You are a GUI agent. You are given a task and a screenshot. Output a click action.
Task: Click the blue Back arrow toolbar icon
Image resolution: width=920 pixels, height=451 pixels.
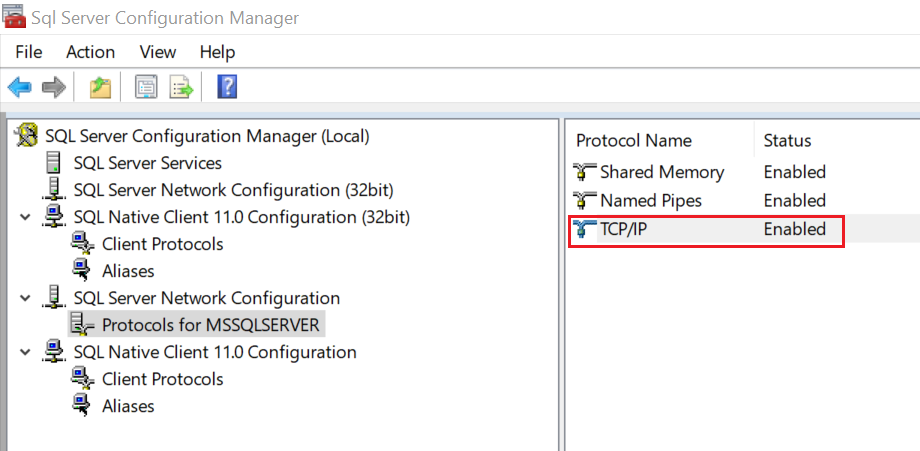[20, 88]
